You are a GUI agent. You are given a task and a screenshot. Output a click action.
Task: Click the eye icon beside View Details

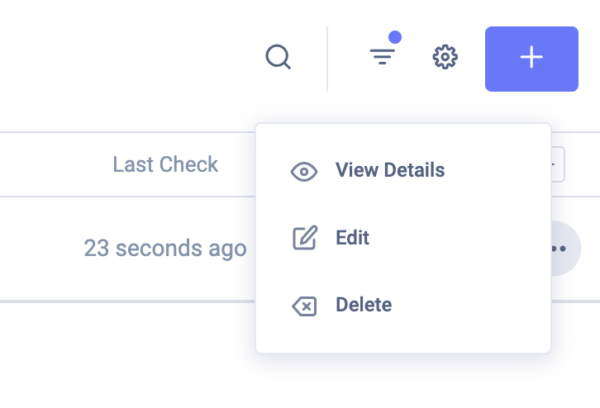pyautogui.click(x=303, y=171)
